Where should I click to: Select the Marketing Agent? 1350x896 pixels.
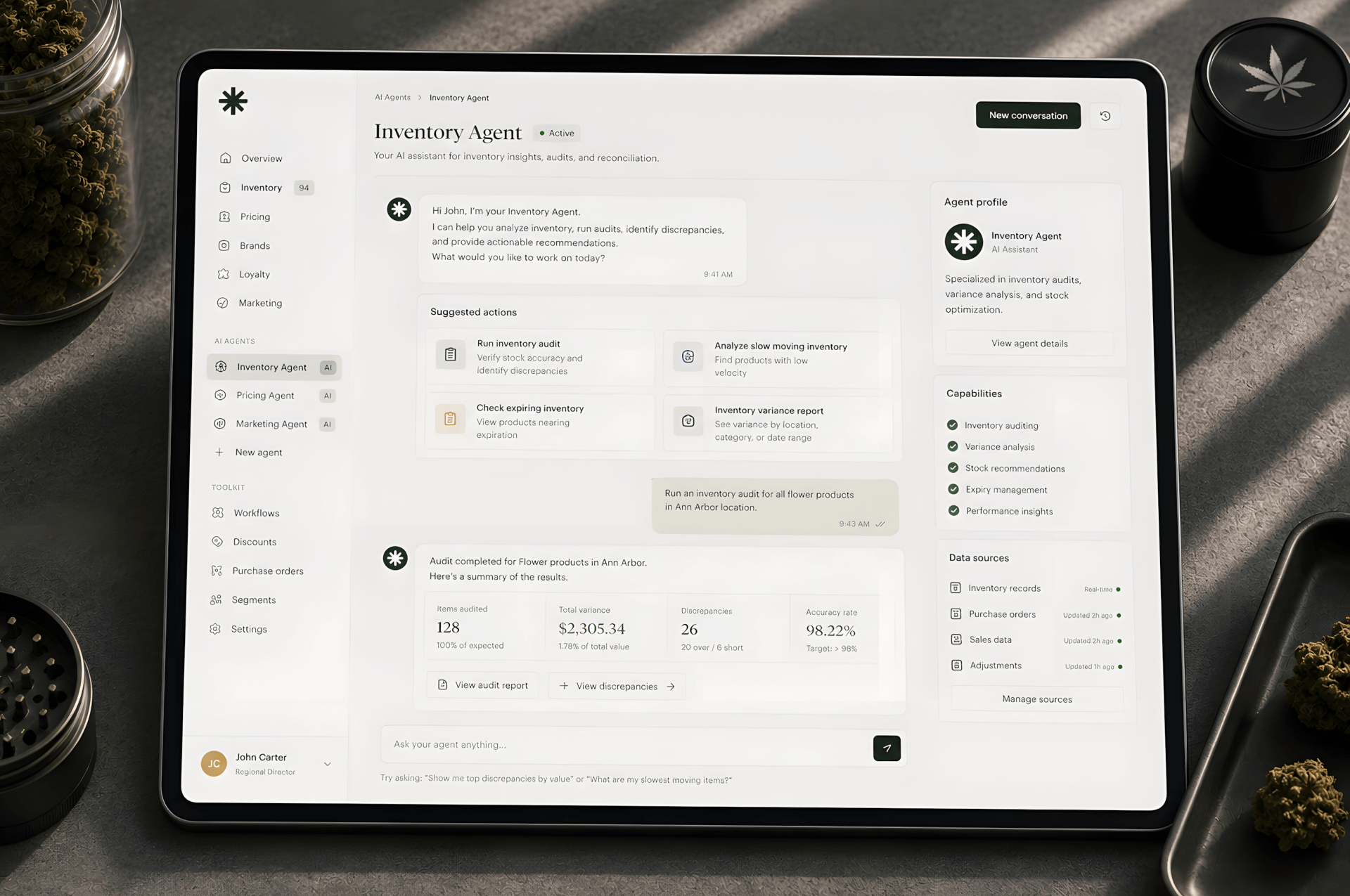click(x=274, y=424)
